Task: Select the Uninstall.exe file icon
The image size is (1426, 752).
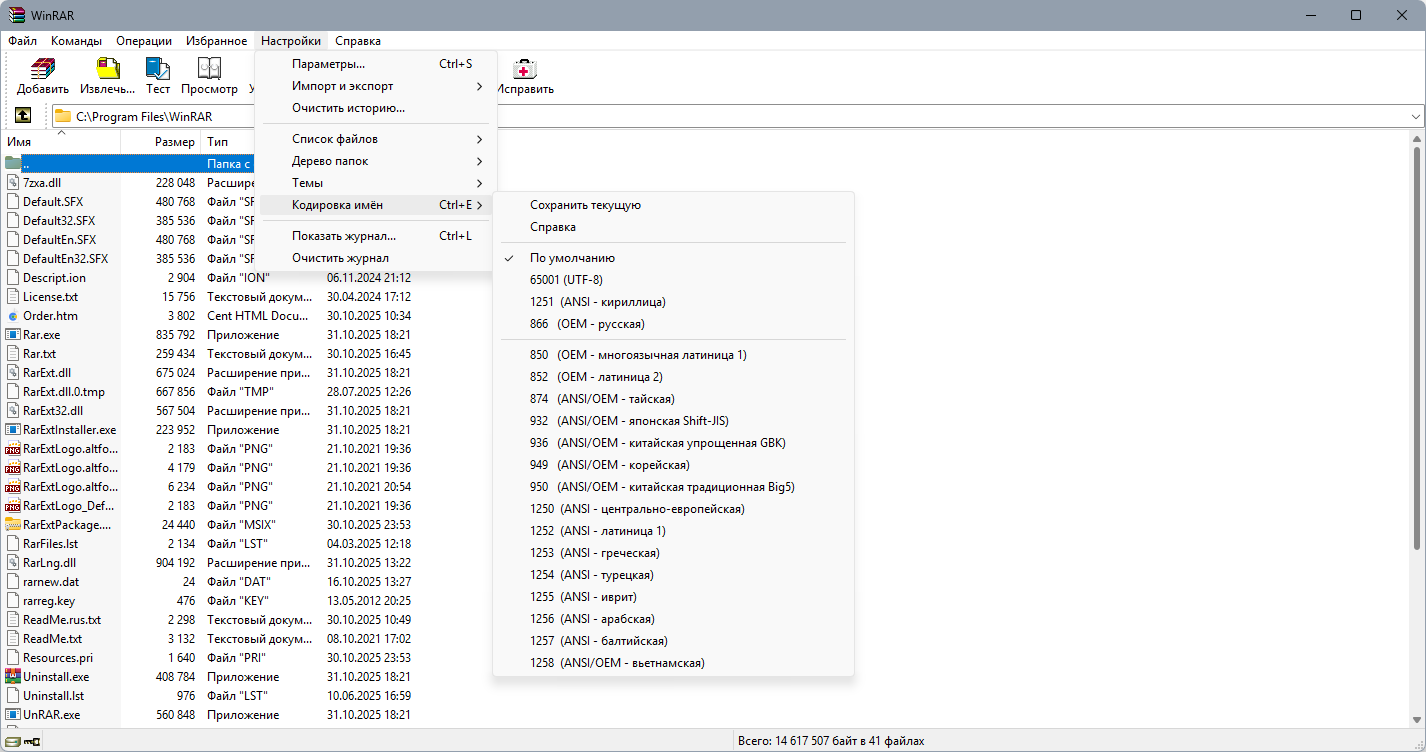Action: tap(13, 677)
